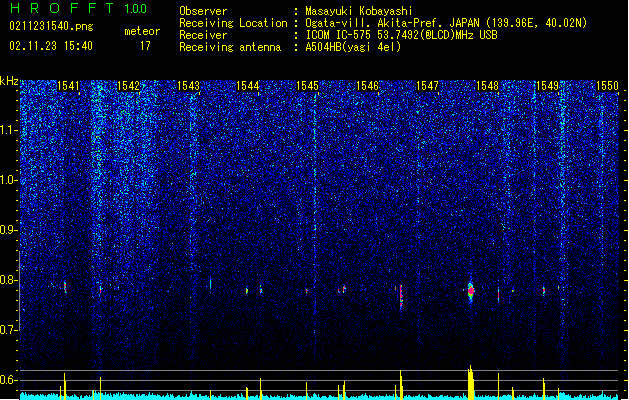Click the large red meteor echo before 1548
Viewport: 629px width, 400px height.
[x=471, y=290]
